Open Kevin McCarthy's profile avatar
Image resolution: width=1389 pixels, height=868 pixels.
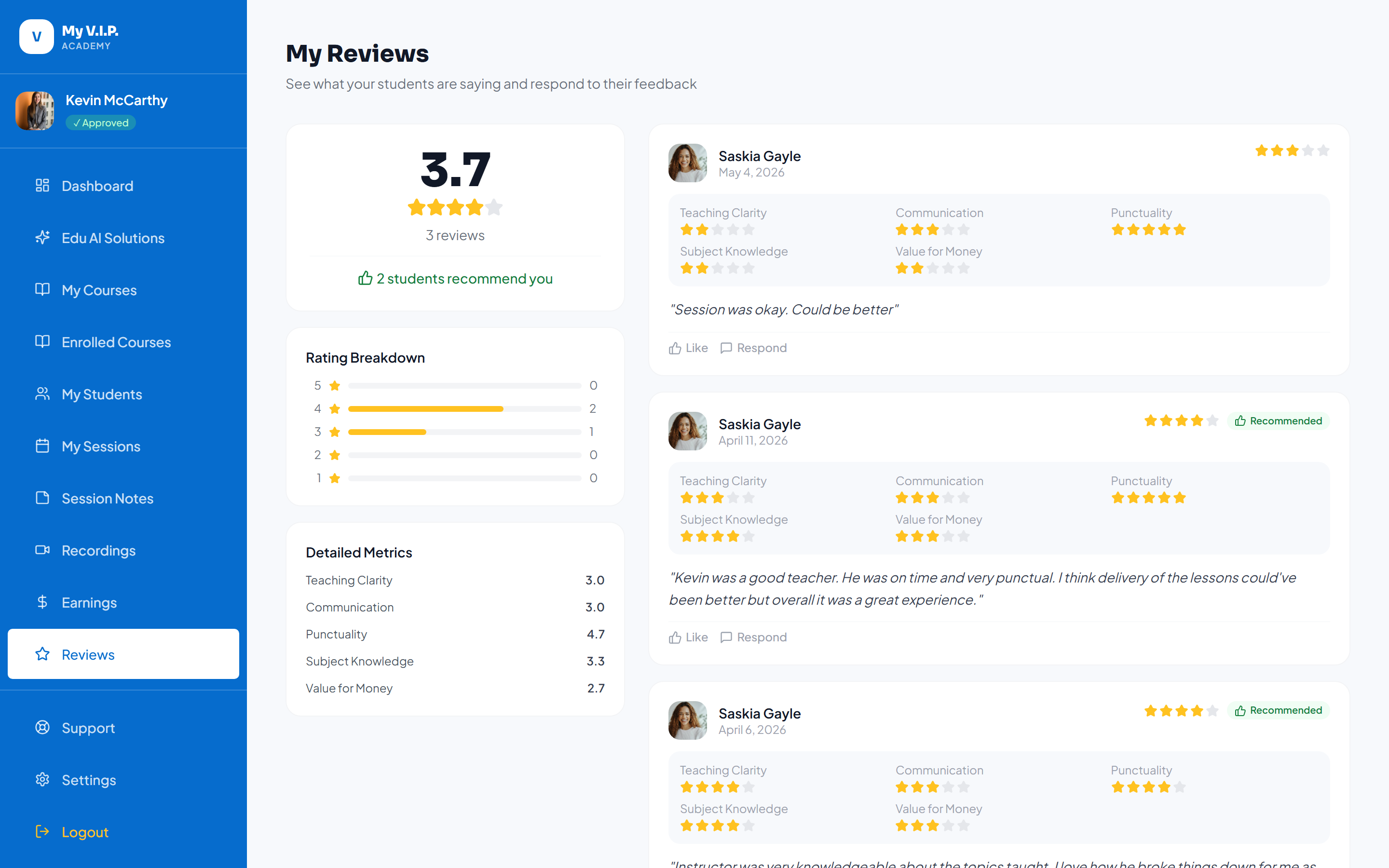[x=35, y=111]
